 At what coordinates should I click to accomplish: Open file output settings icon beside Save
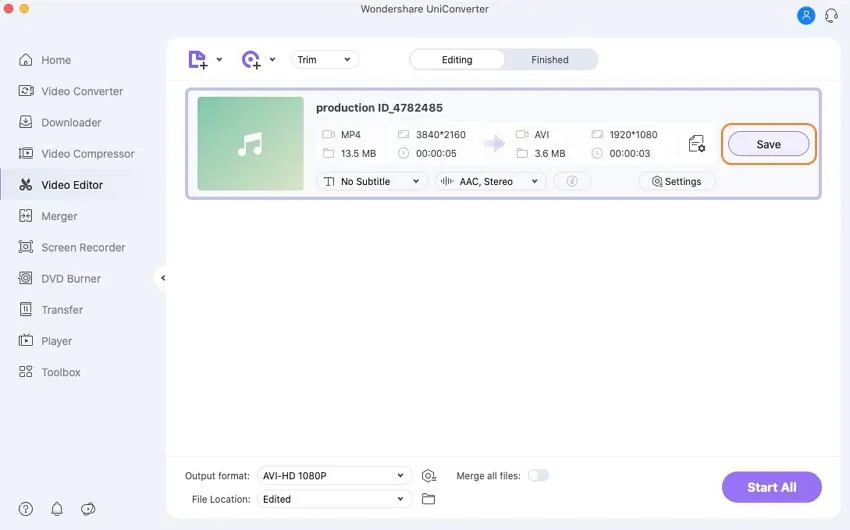coord(697,144)
